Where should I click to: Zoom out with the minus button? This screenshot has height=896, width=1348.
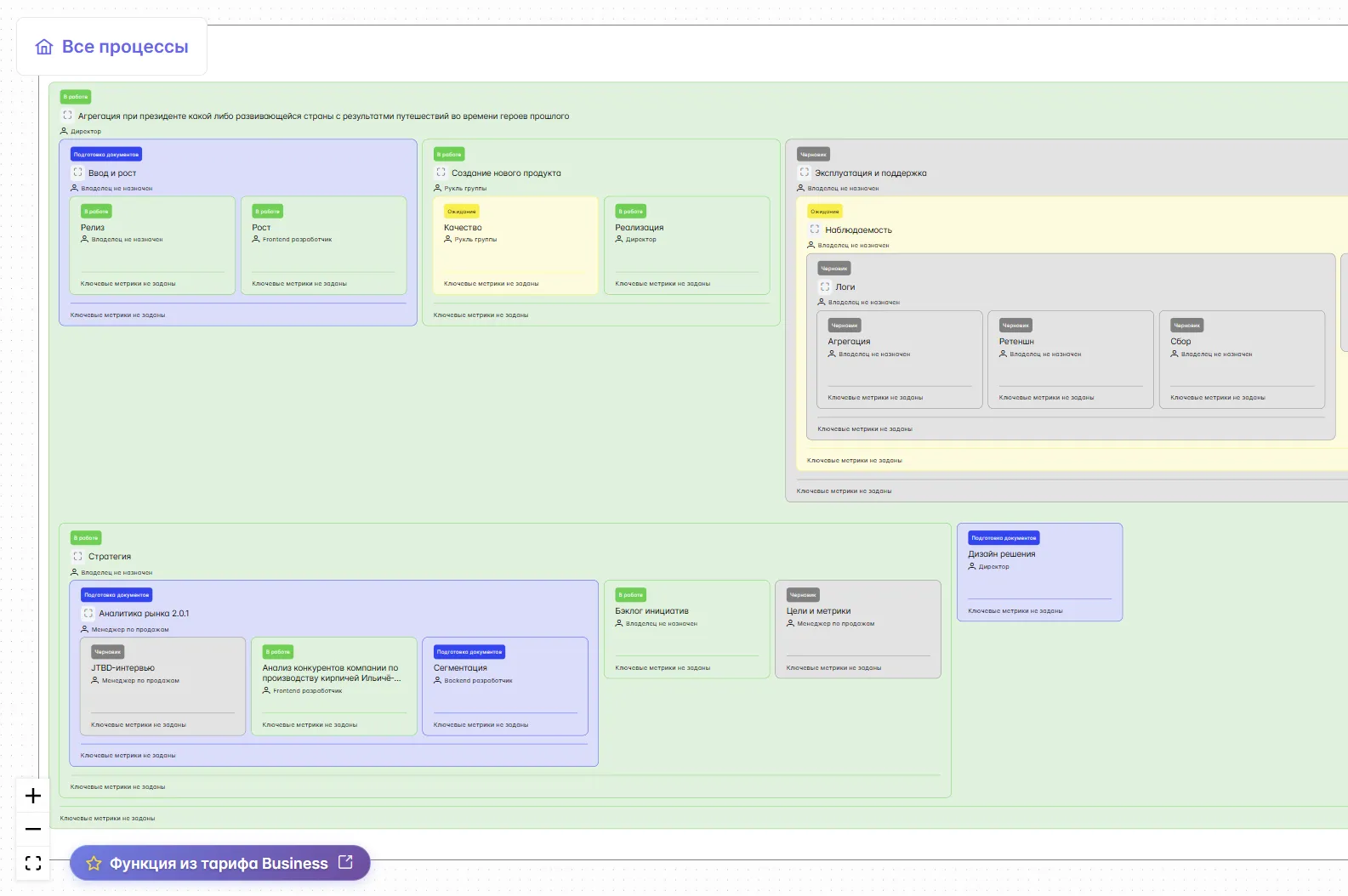(33, 829)
